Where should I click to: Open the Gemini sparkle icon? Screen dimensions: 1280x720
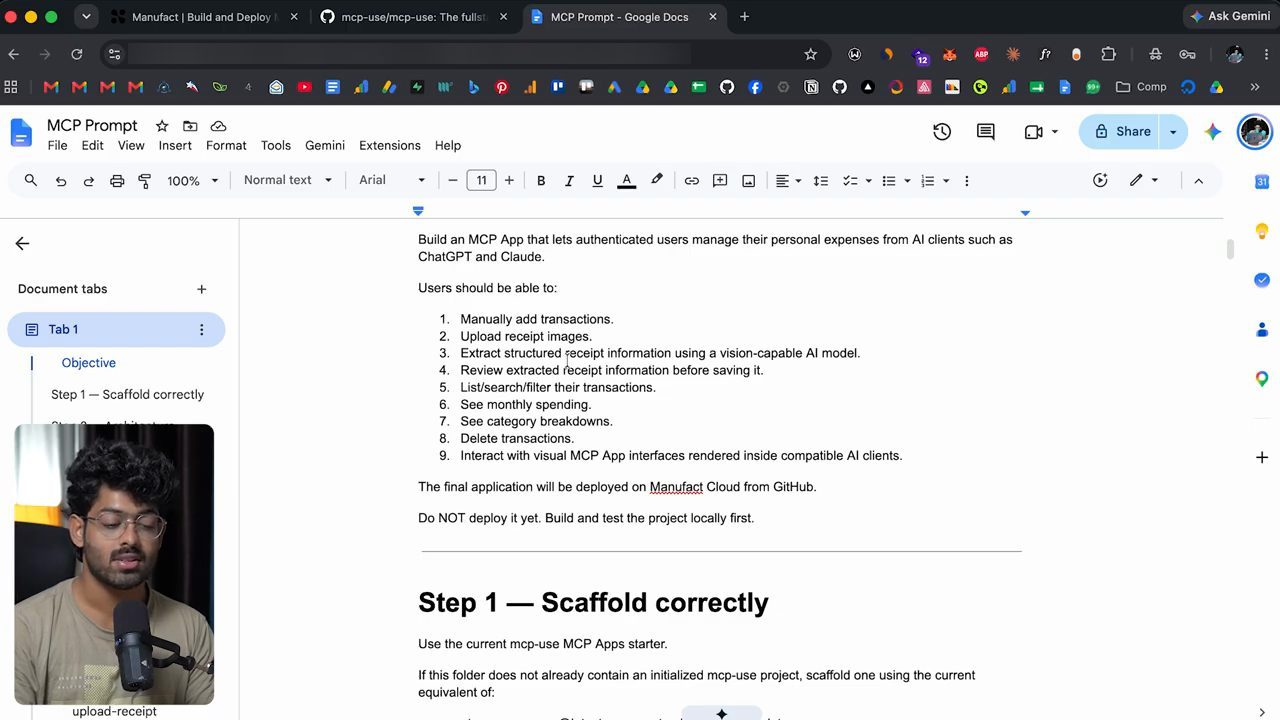1212,132
